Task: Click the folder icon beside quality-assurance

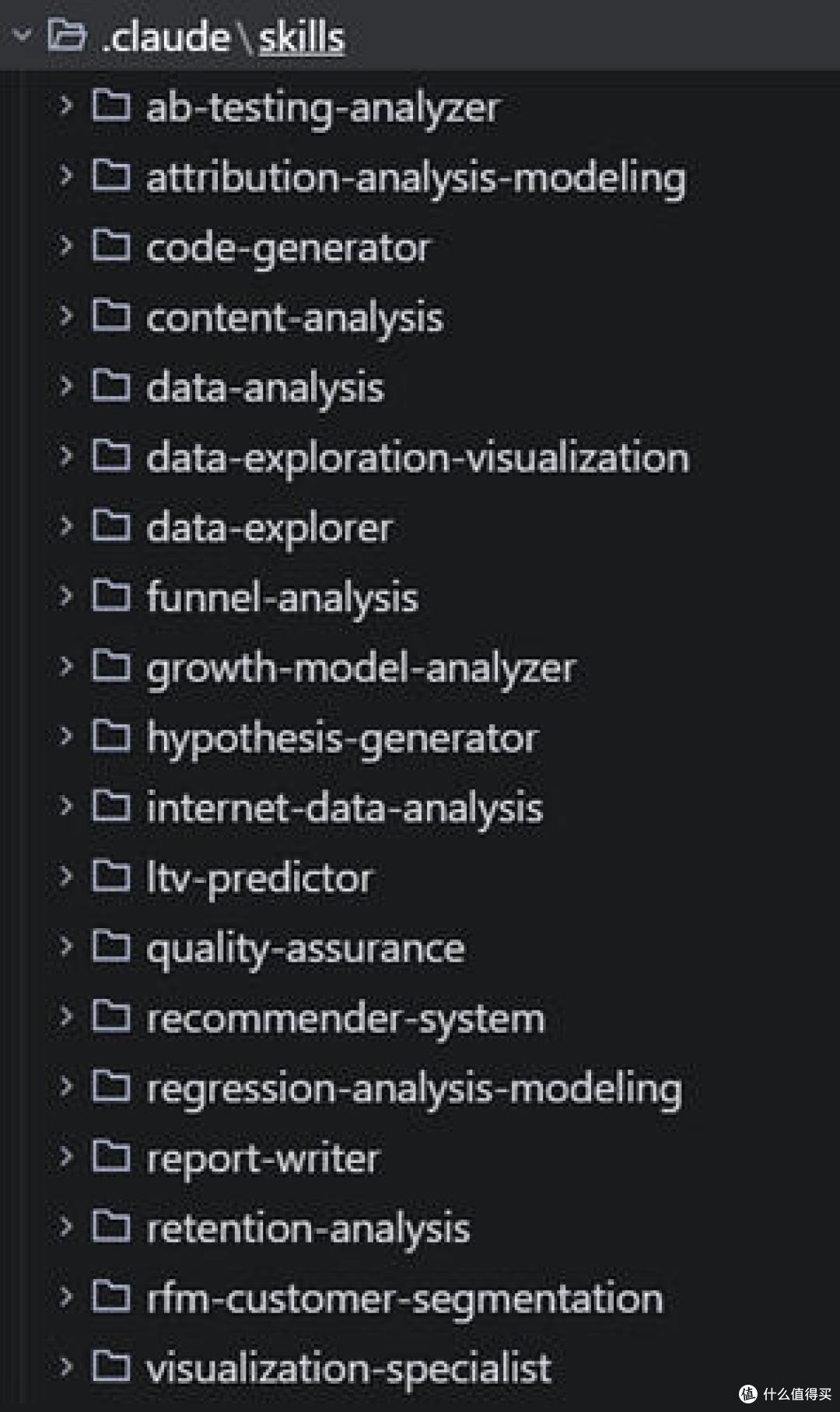Action: (x=110, y=945)
